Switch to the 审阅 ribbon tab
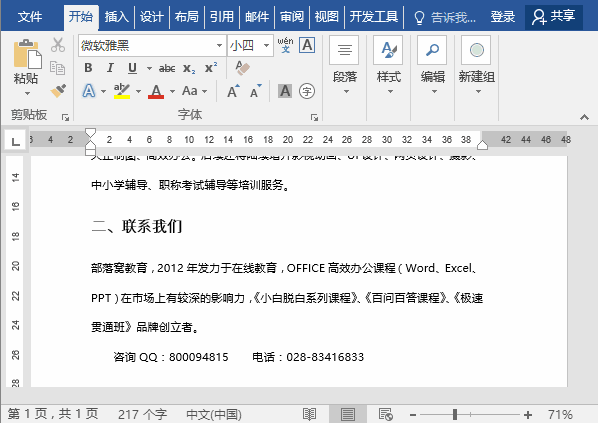598x423 pixels. click(292, 17)
